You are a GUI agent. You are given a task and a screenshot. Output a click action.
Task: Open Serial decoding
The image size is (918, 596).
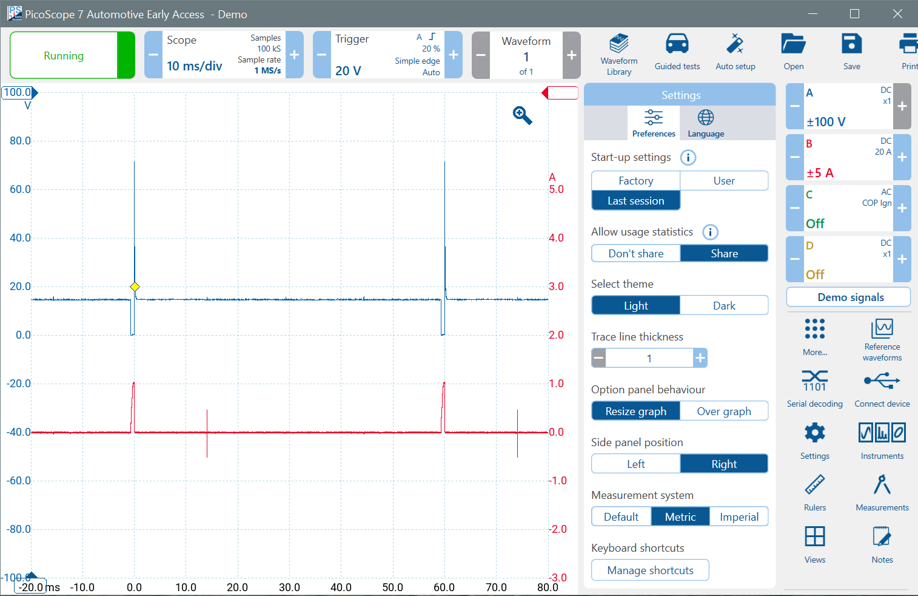click(x=814, y=389)
